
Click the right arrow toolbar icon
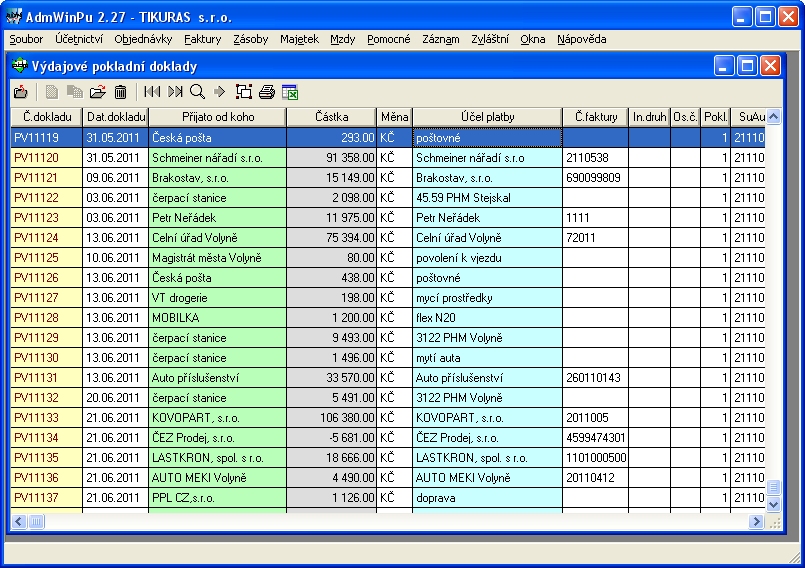220,92
